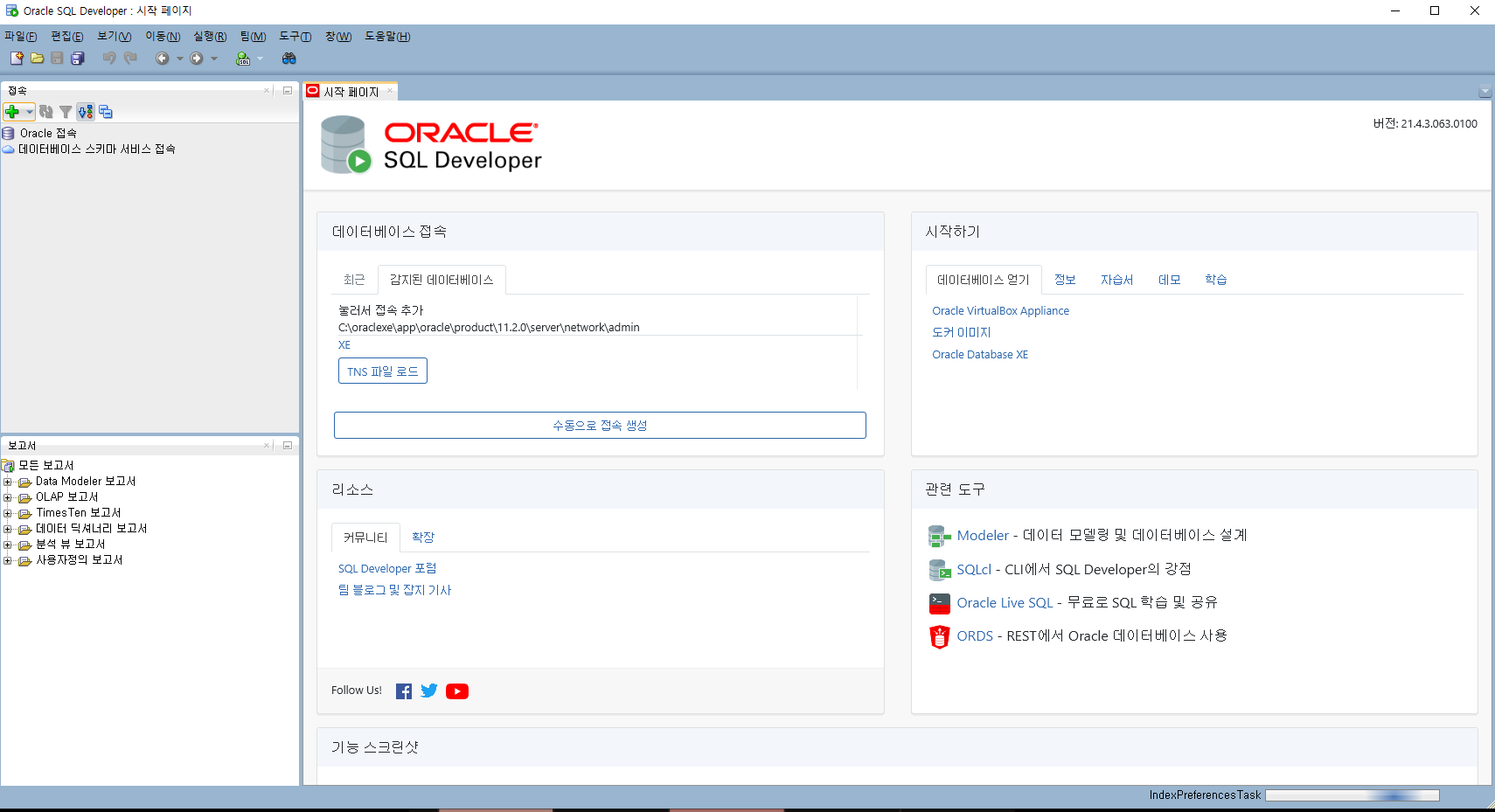Expand the 사용자정의 보고서 node
1495x812 pixels.
point(7,560)
